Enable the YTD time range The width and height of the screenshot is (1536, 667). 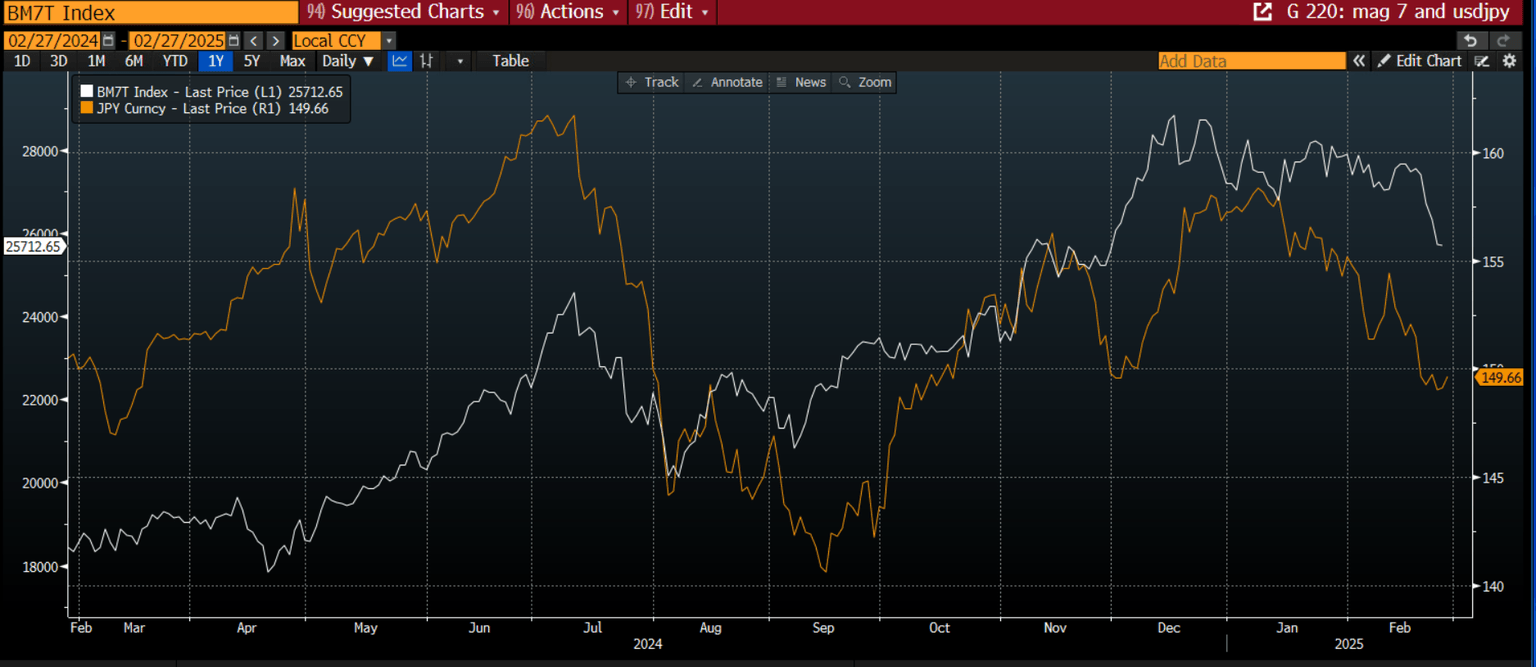(174, 61)
